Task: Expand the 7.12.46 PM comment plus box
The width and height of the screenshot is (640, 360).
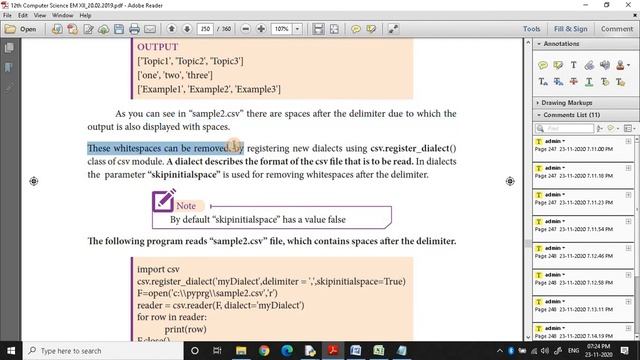Action: click(x=628, y=248)
